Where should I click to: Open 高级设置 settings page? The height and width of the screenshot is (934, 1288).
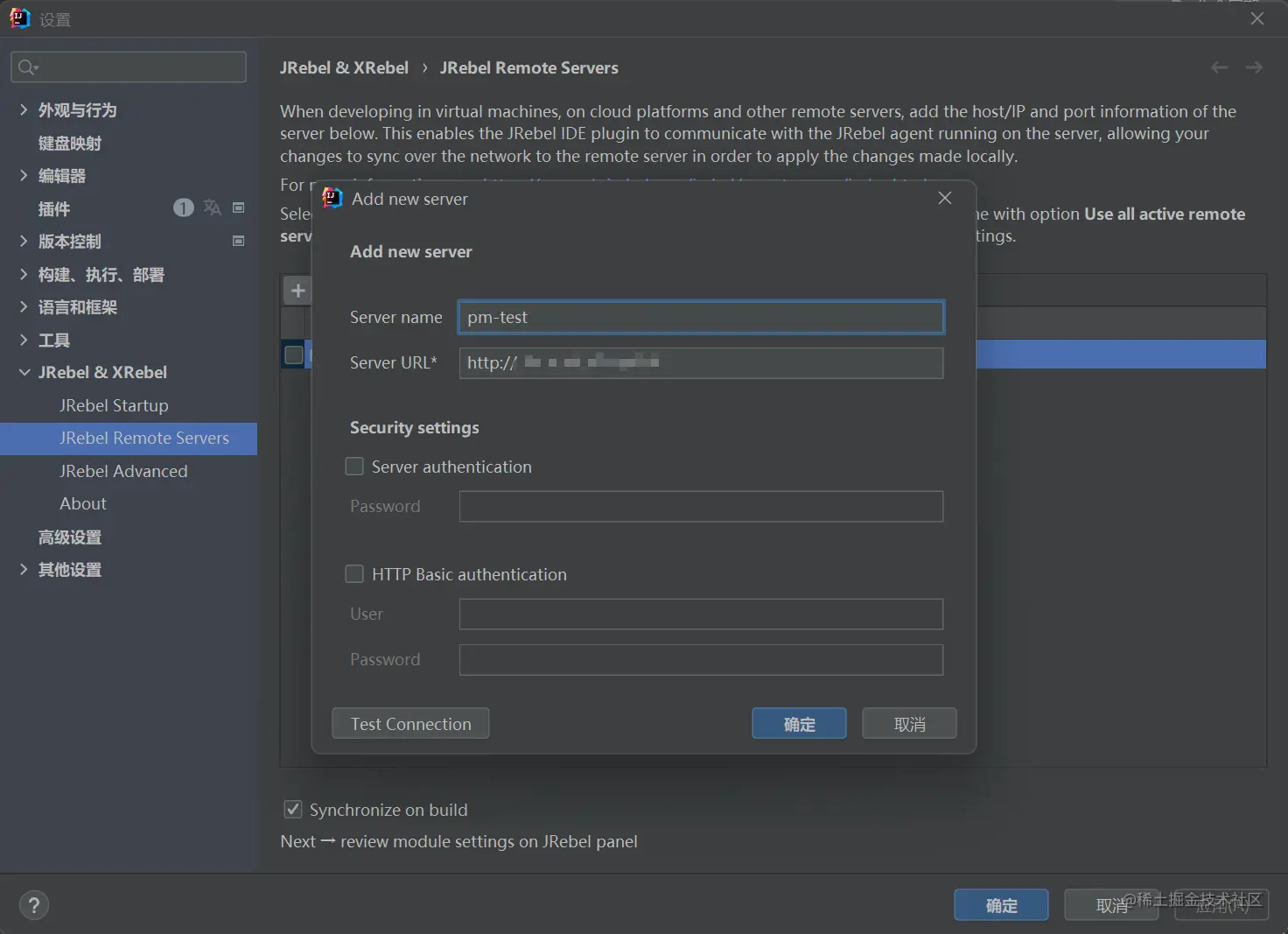tap(70, 537)
